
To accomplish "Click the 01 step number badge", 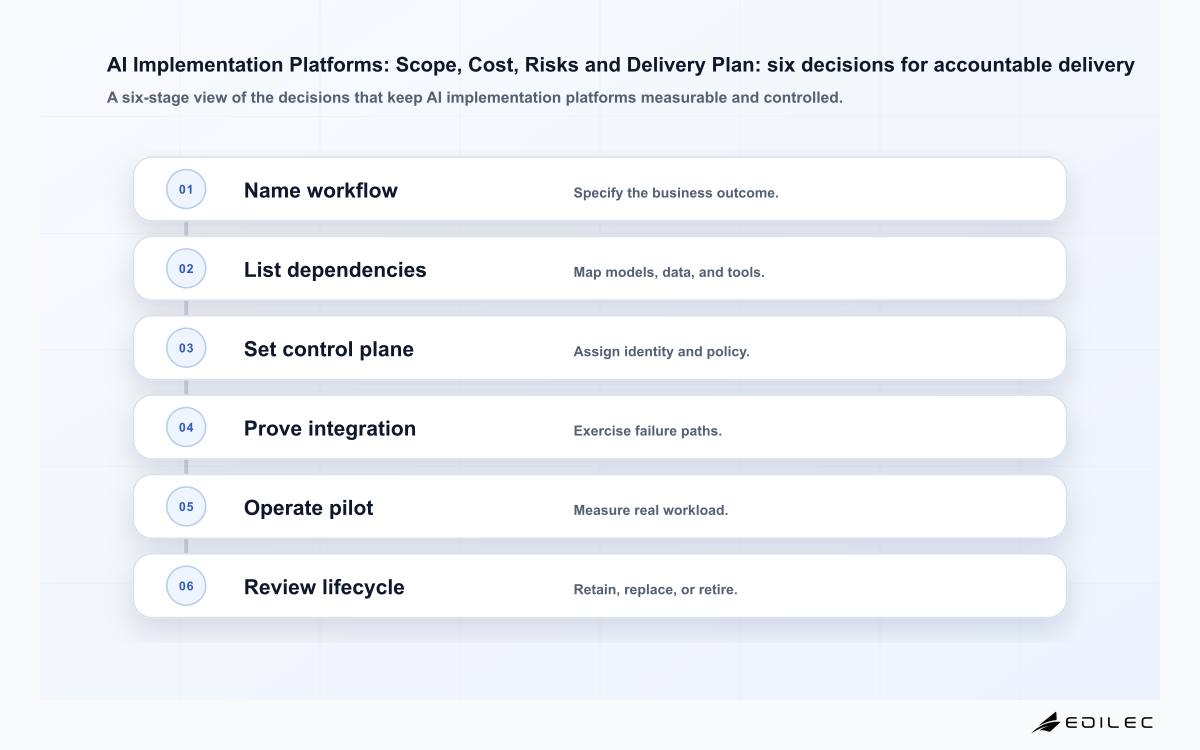I will pos(186,189).
